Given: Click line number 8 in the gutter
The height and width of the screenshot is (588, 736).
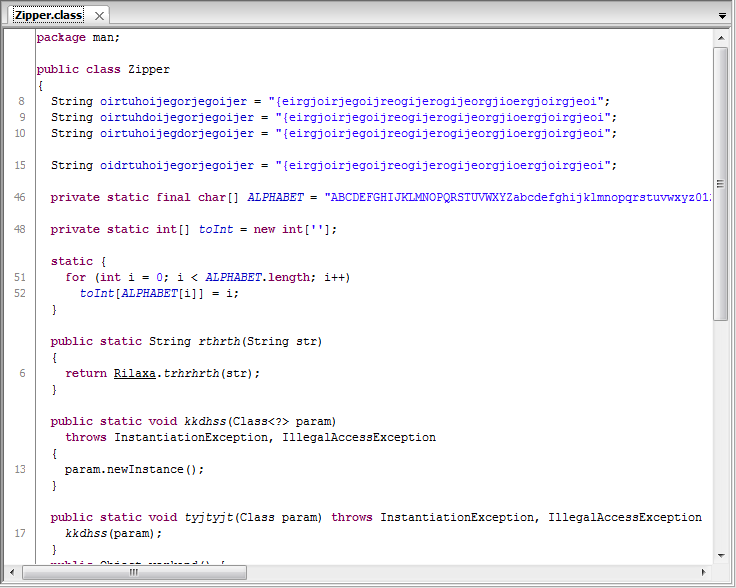Looking at the screenshot, I should pyautogui.click(x=22, y=101).
